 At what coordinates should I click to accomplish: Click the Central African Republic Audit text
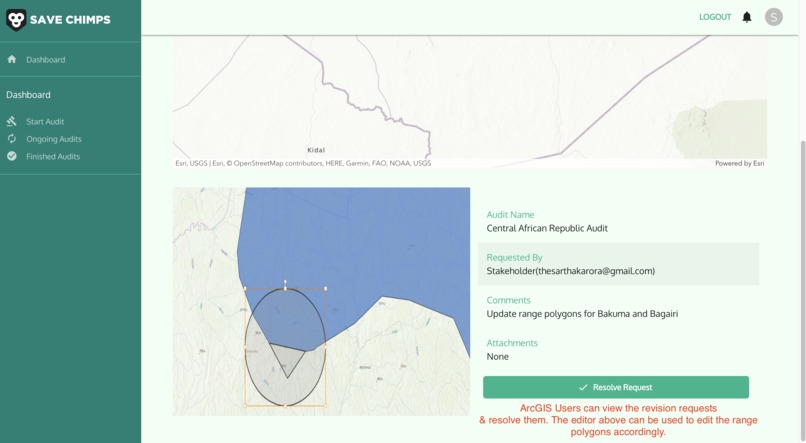[x=547, y=228]
